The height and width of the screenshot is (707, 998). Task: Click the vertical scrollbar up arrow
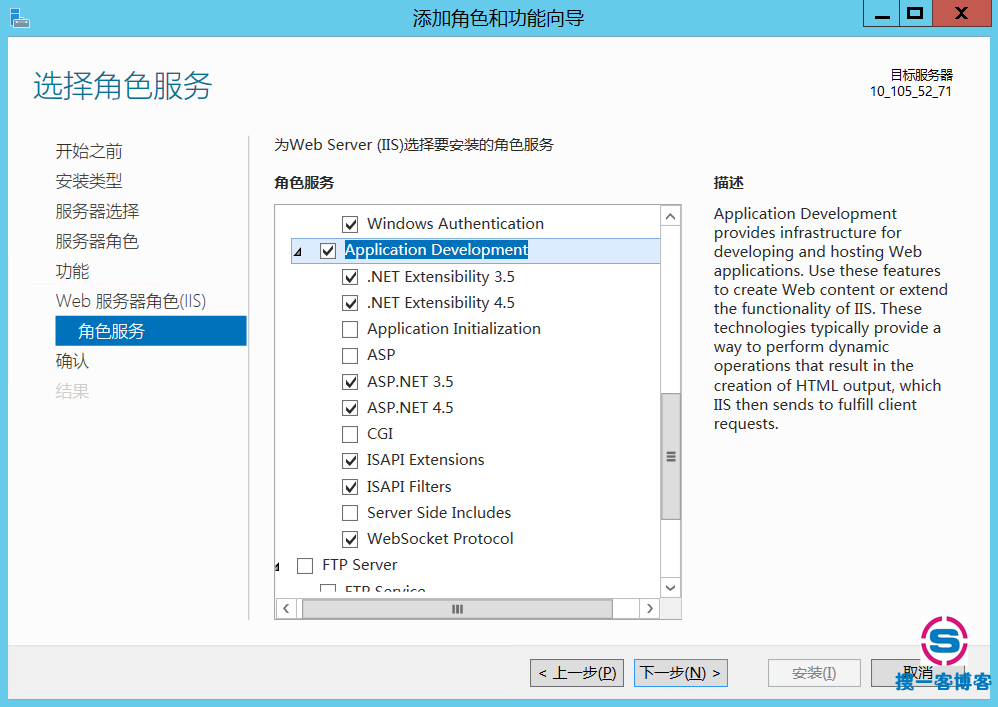670,216
